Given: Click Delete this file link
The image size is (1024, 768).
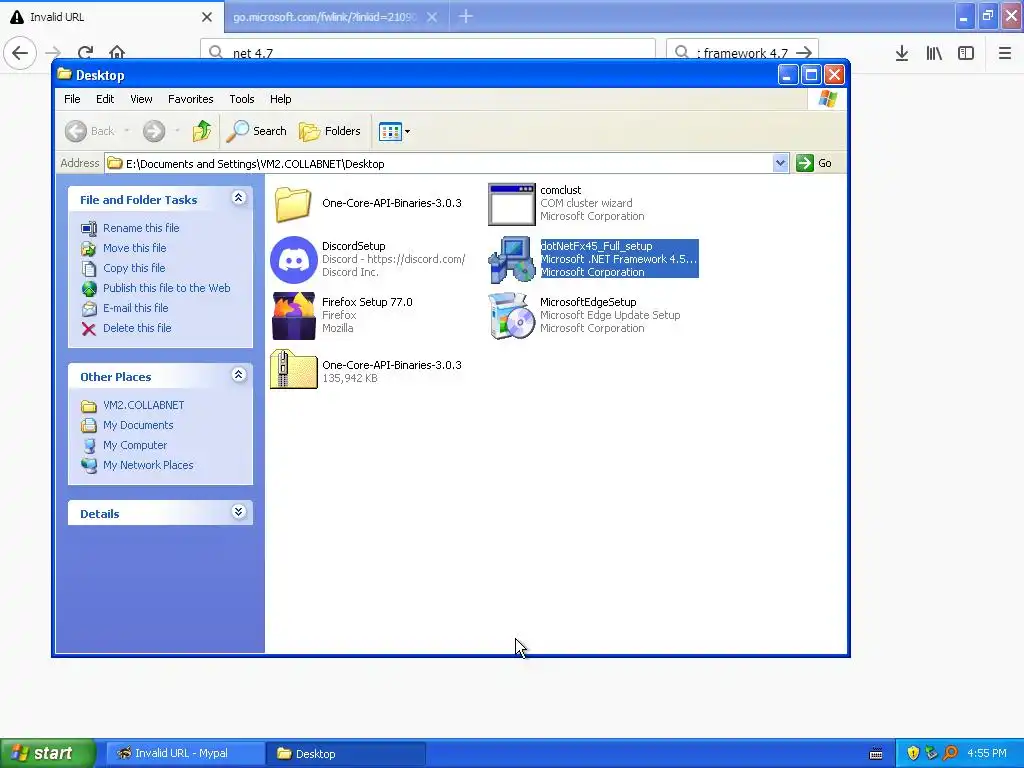Looking at the screenshot, I should [x=137, y=328].
